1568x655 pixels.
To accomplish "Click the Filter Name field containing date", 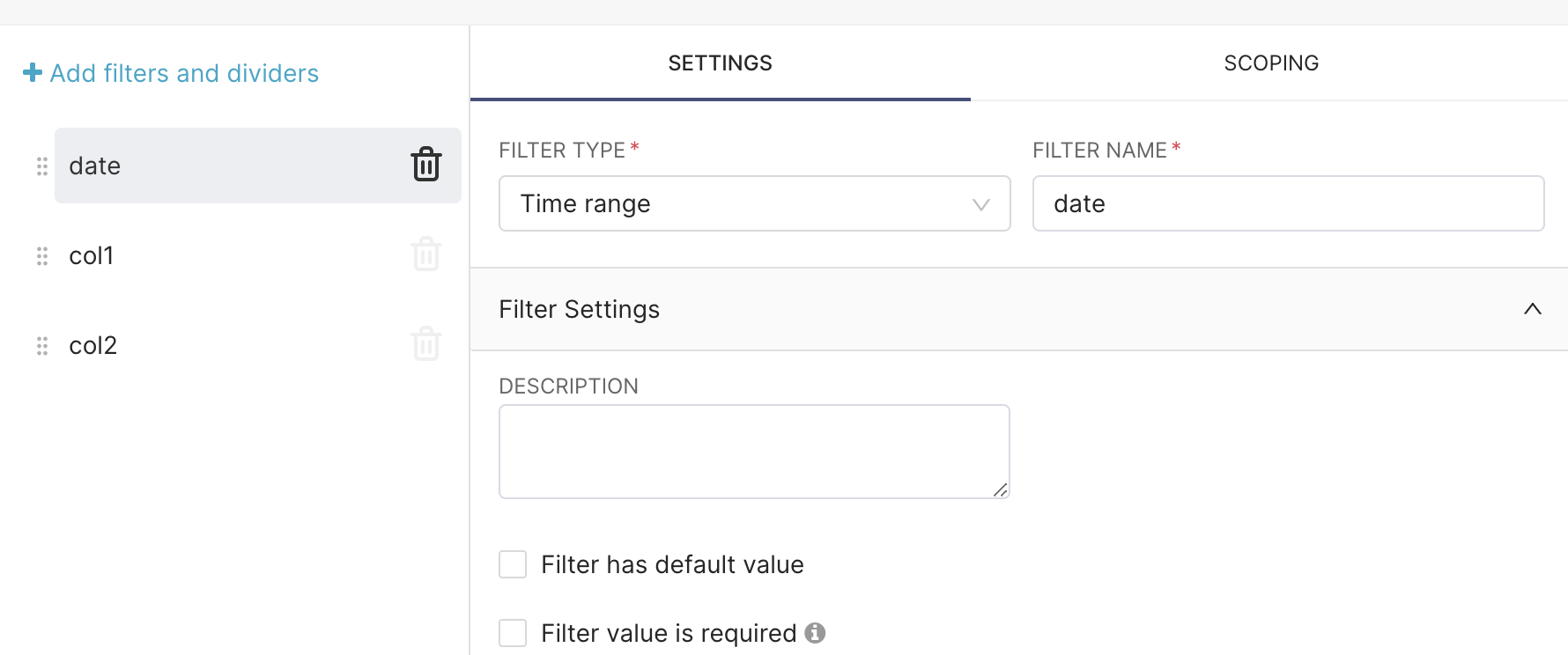I will pyautogui.click(x=1288, y=203).
